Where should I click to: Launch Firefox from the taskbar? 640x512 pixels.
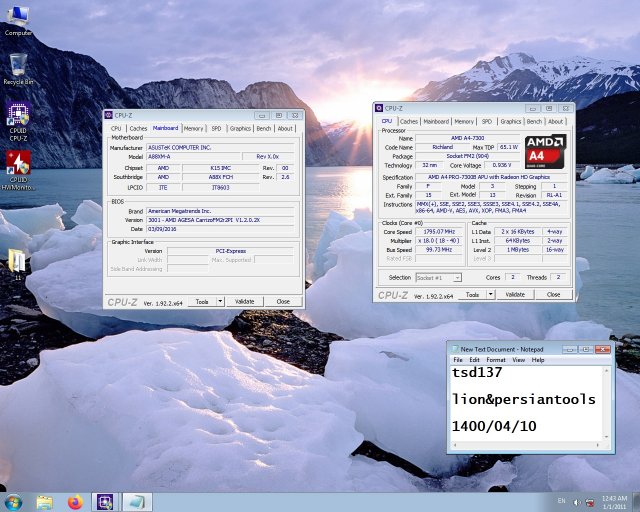tap(75, 500)
